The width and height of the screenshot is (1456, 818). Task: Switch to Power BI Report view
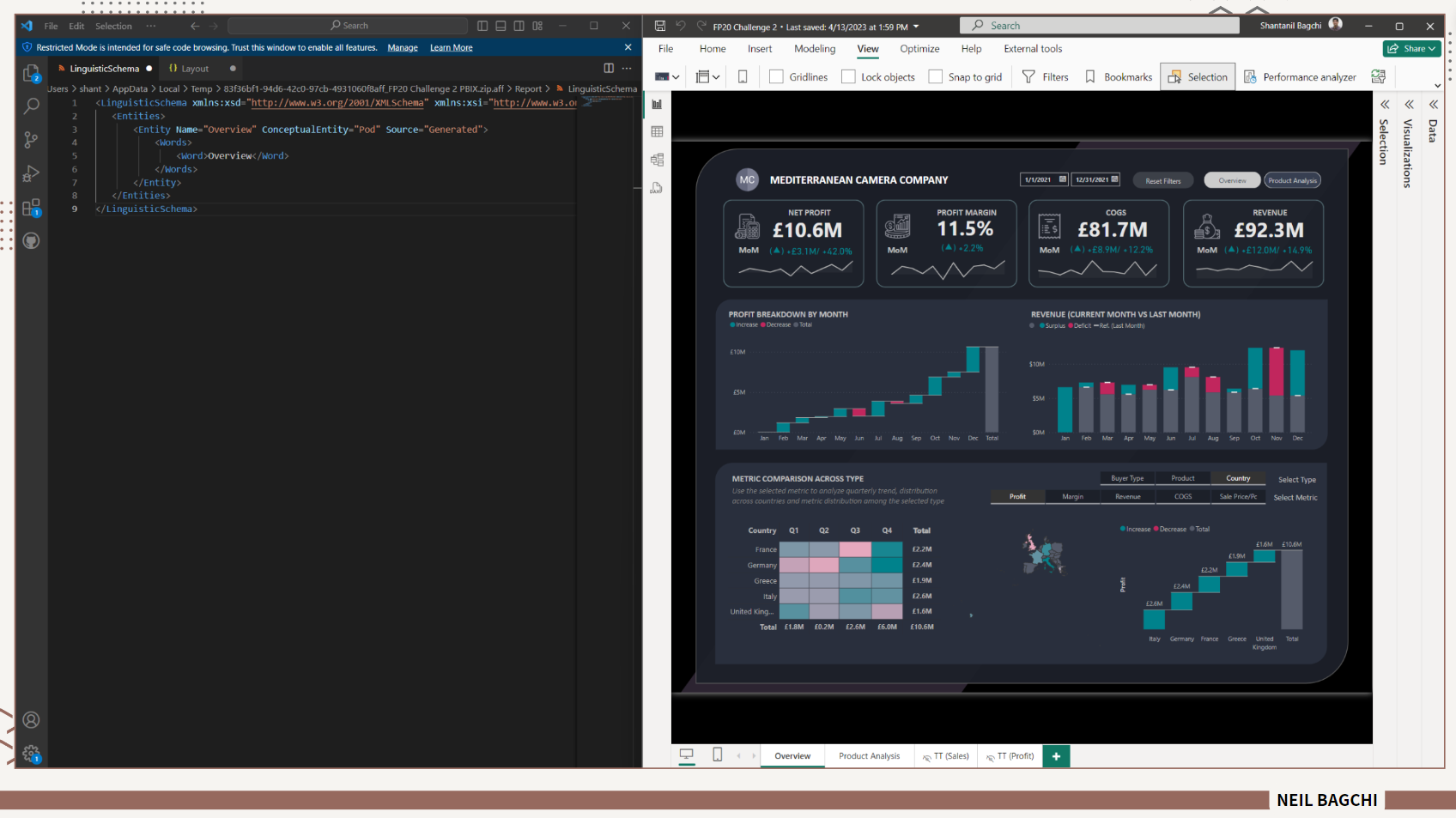point(657,104)
